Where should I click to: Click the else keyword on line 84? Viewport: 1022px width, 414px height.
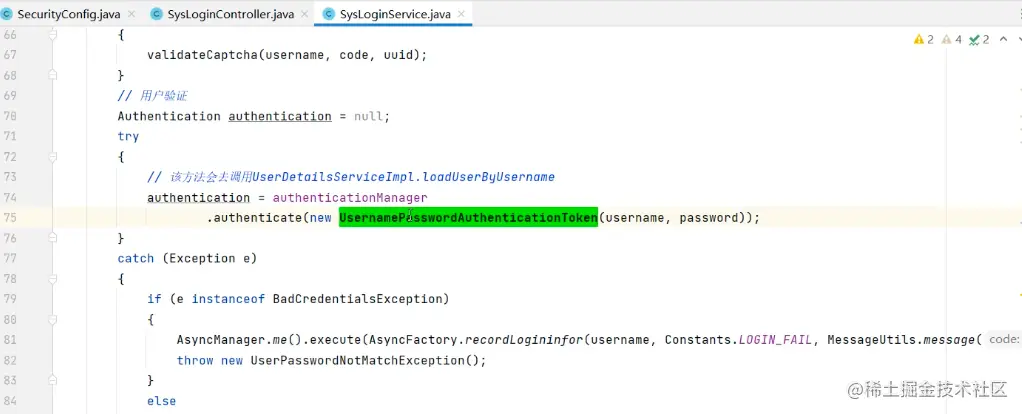(162, 401)
